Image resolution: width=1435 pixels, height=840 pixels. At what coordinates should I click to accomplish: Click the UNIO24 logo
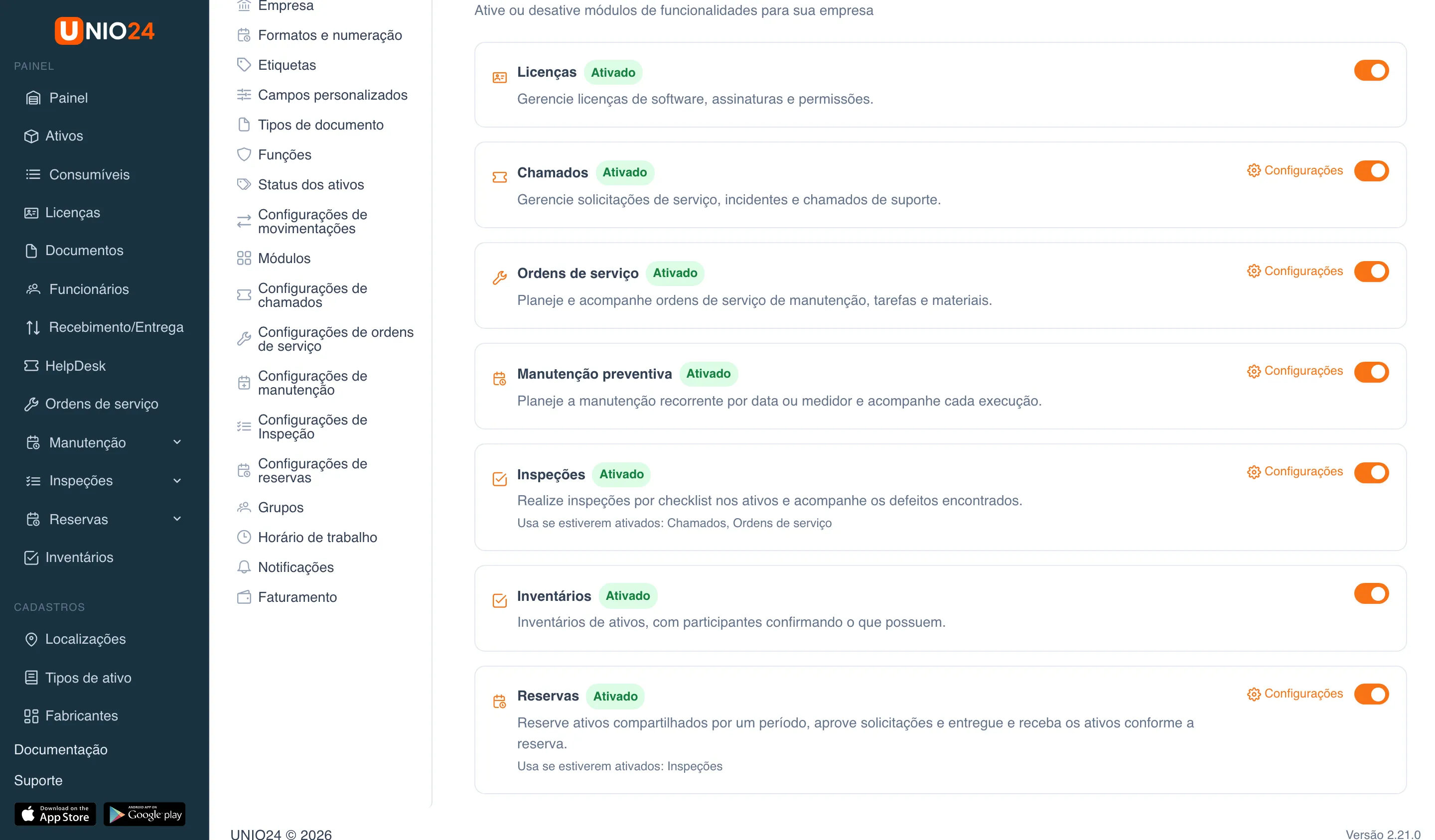coord(104,31)
